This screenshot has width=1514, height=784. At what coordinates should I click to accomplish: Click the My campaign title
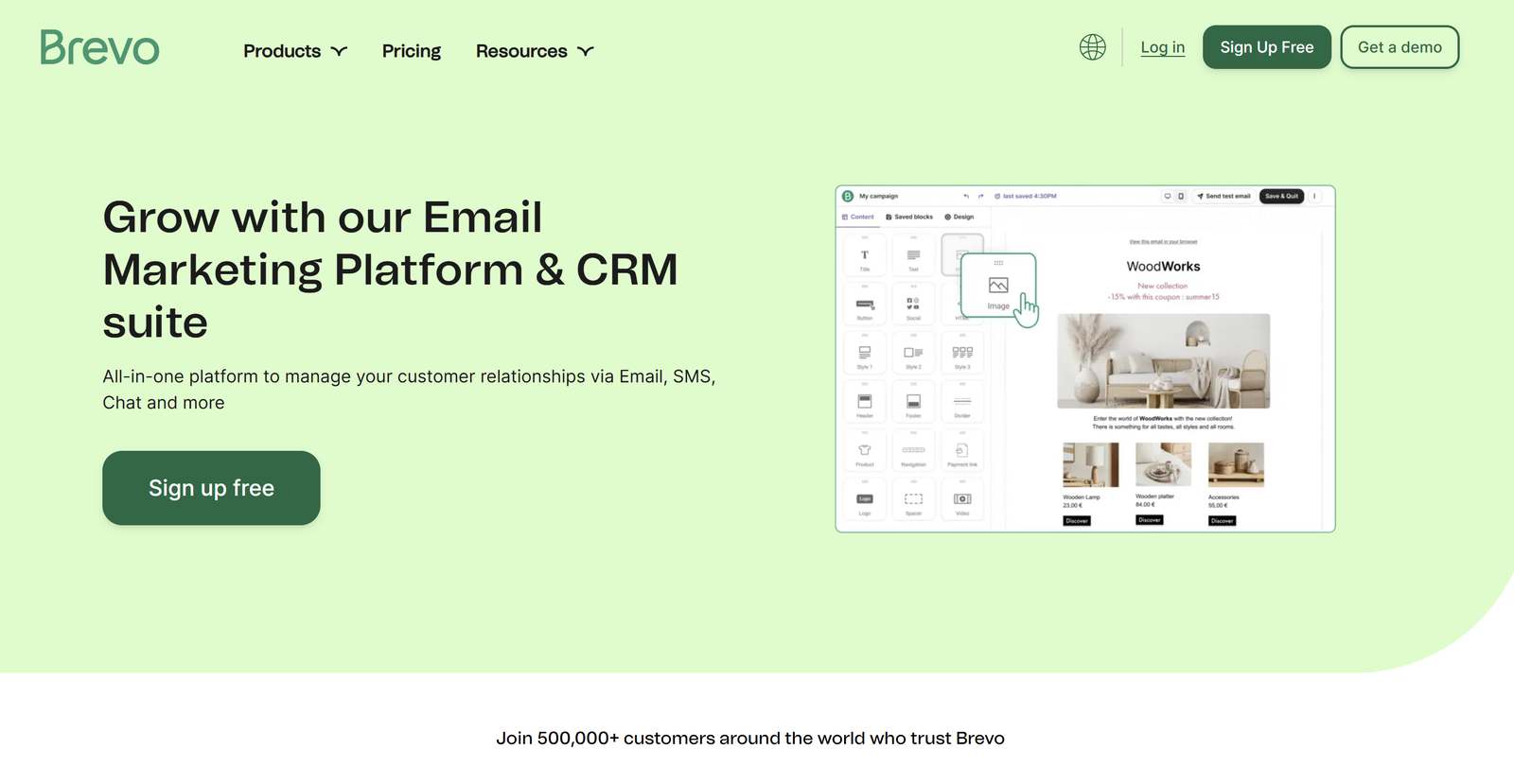(878, 197)
